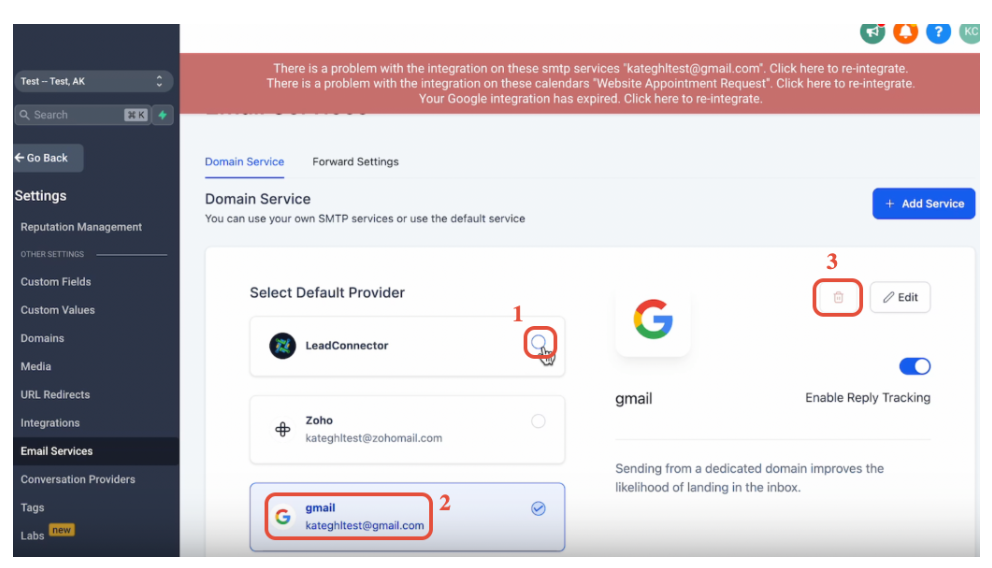The width and height of the screenshot is (992, 568).
Task: Click the search magnifier icon in sidebar
Action: (x=25, y=114)
